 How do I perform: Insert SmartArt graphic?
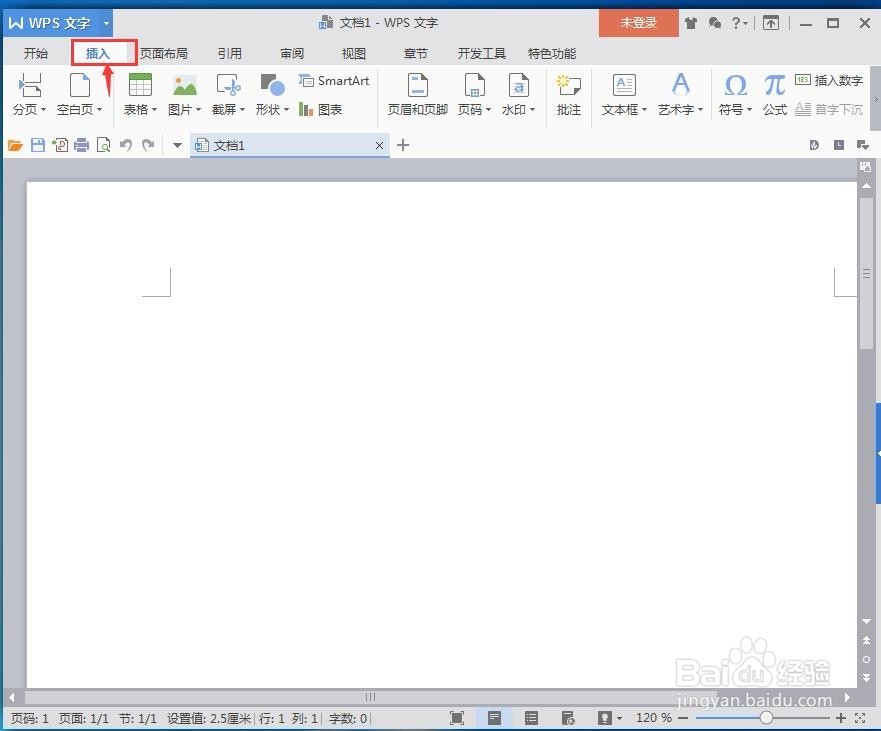click(334, 81)
